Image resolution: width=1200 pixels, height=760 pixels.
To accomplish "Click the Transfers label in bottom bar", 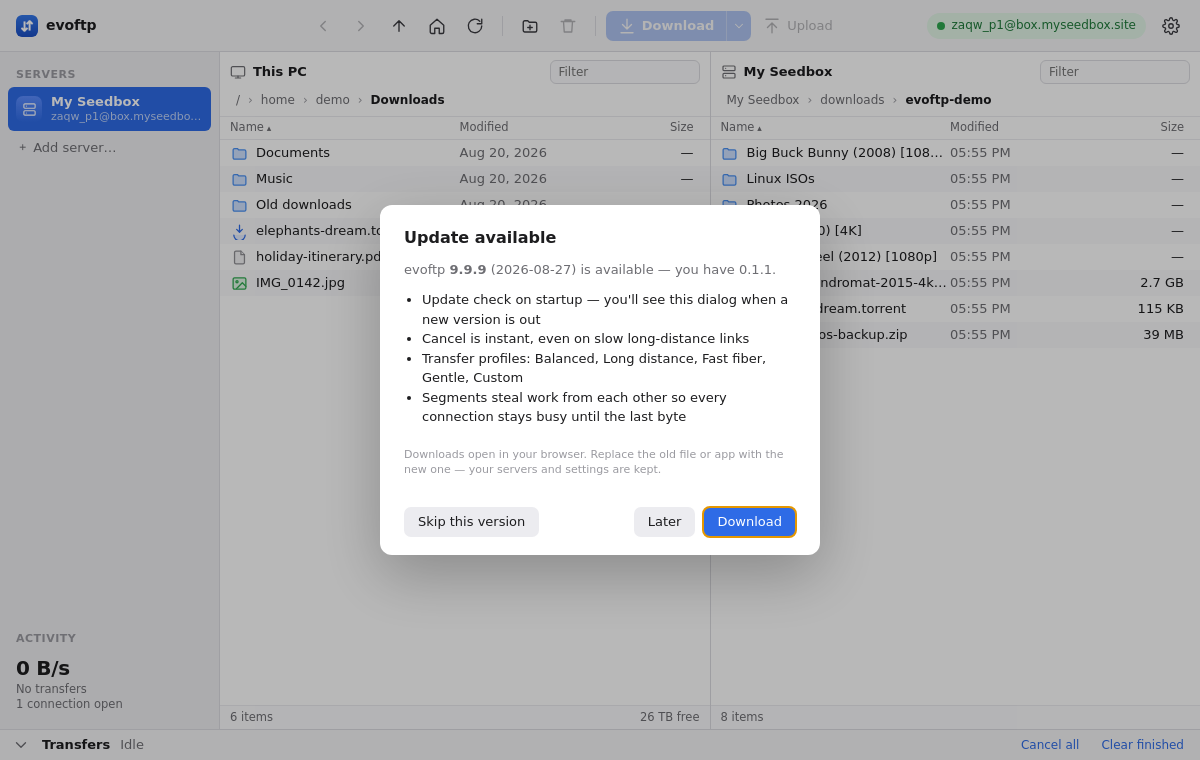I will pyautogui.click(x=76, y=745).
